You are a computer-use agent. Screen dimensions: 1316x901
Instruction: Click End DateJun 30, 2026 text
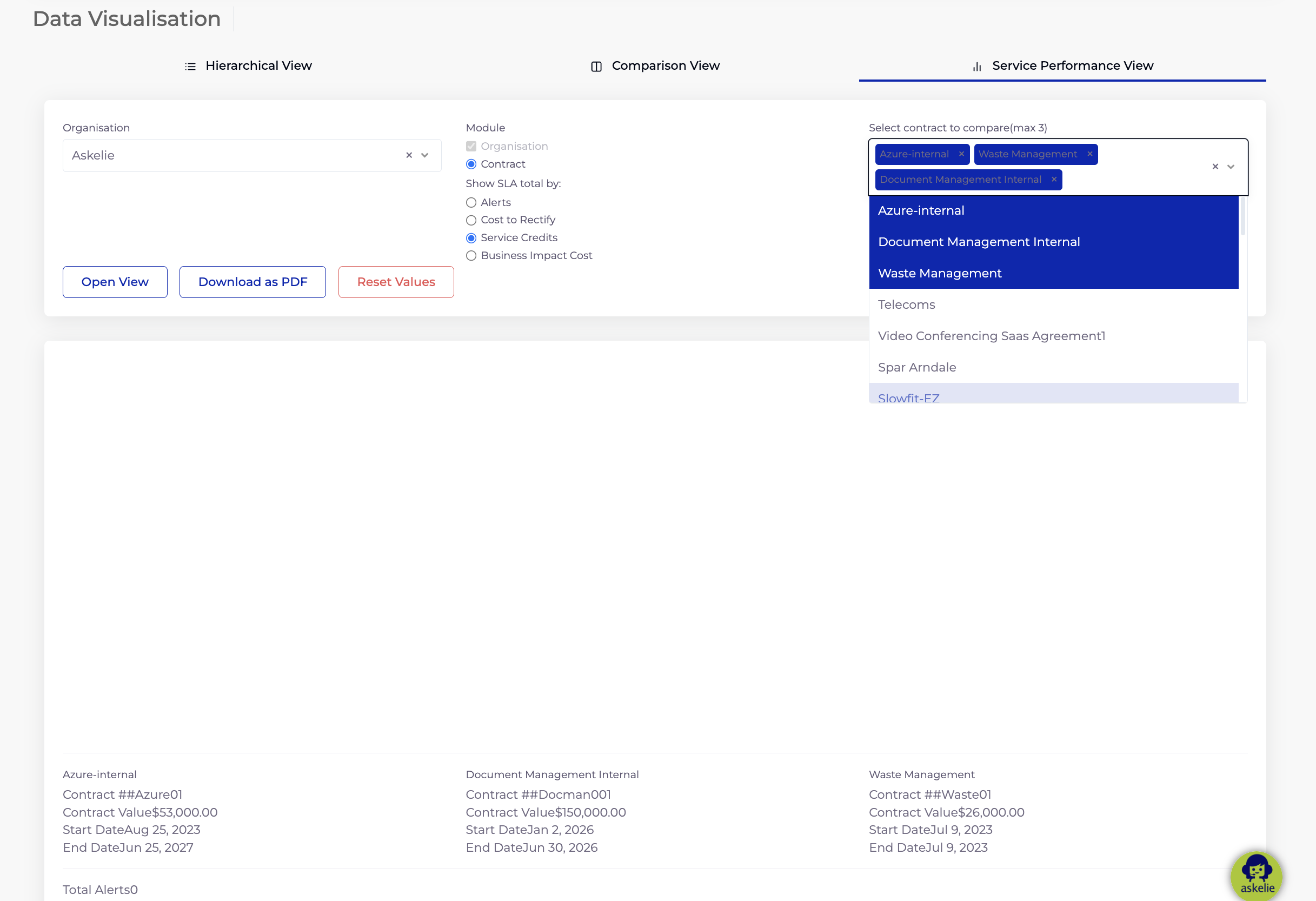click(531, 848)
